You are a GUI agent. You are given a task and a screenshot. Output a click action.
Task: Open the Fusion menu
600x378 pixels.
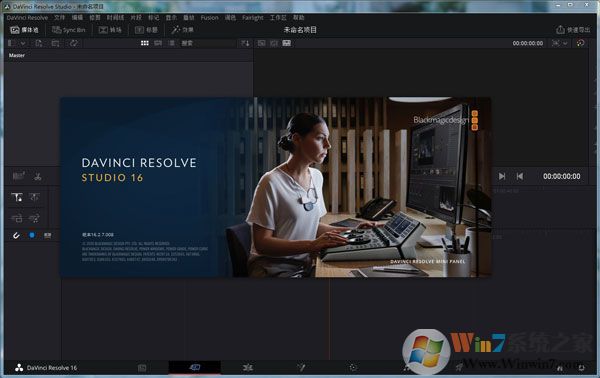click(209, 18)
